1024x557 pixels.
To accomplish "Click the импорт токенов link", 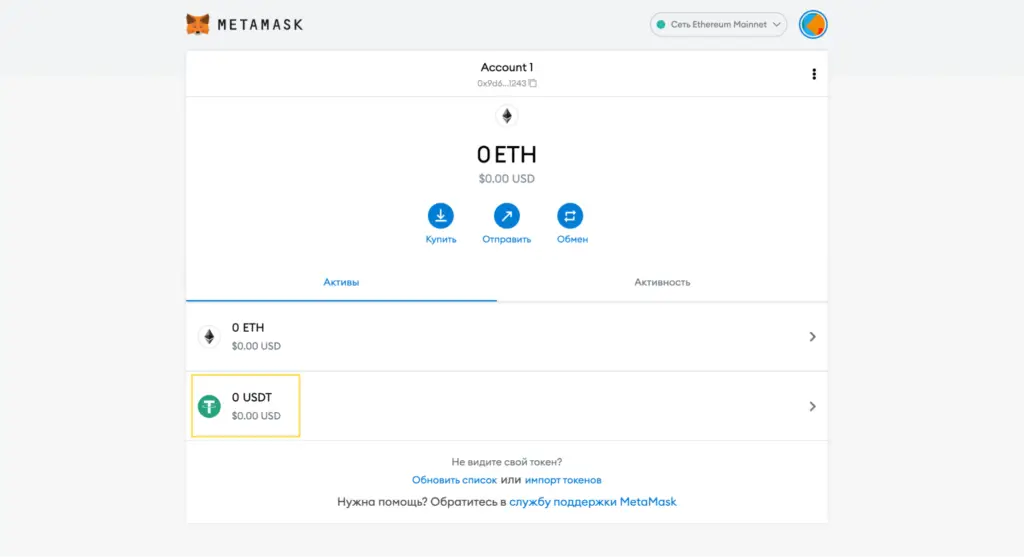I will pyautogui.click(x=563, y=480).
